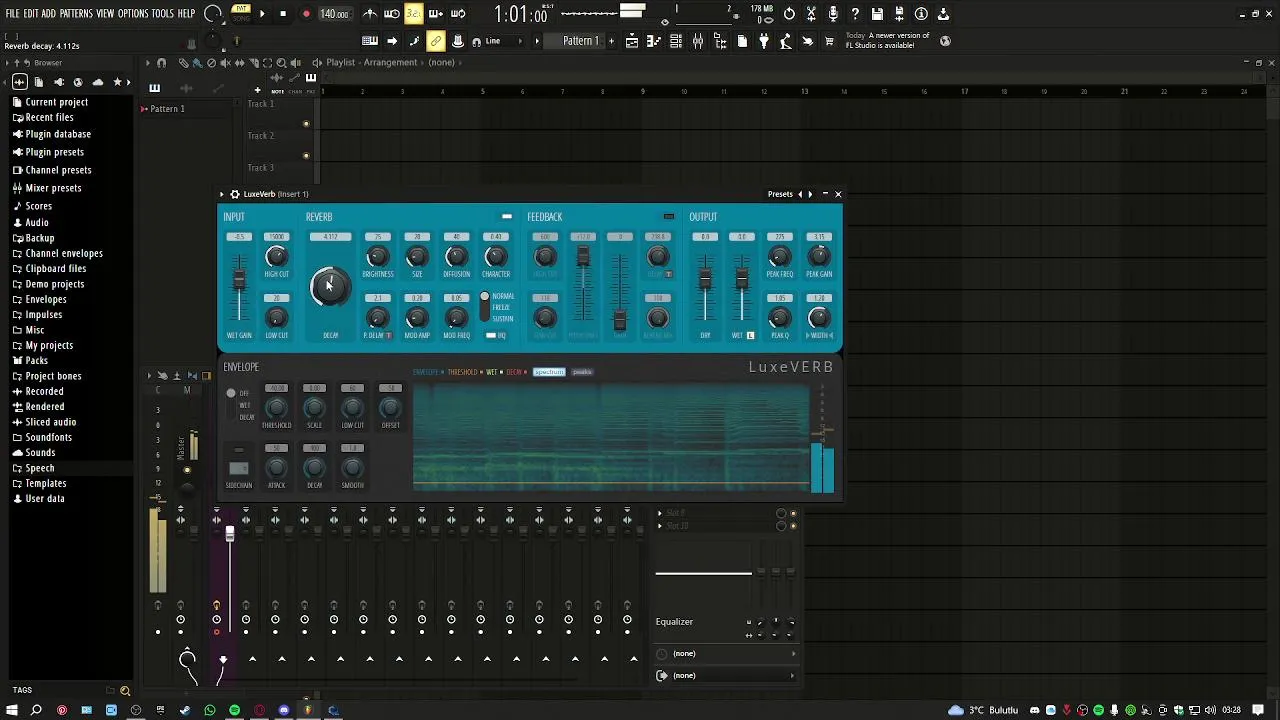Open the EDIT menu
The image size is (1280, 720).
pos(31,14)
